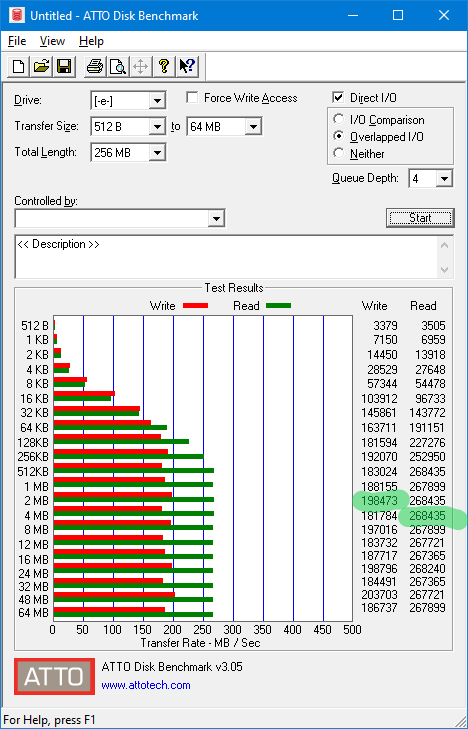Open the Drive dropdown
Screen dimensions: 468x729
(157, 101)
